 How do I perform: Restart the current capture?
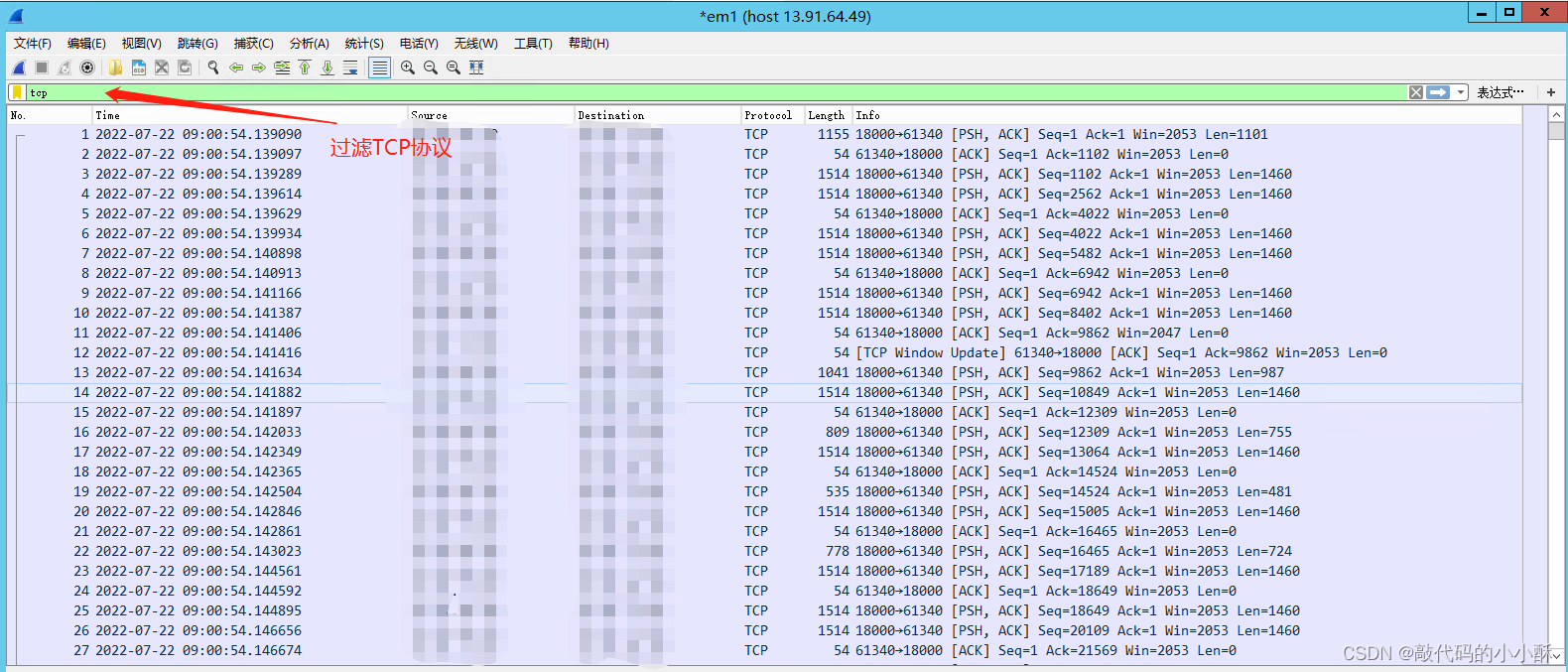(x=65, y=67)
